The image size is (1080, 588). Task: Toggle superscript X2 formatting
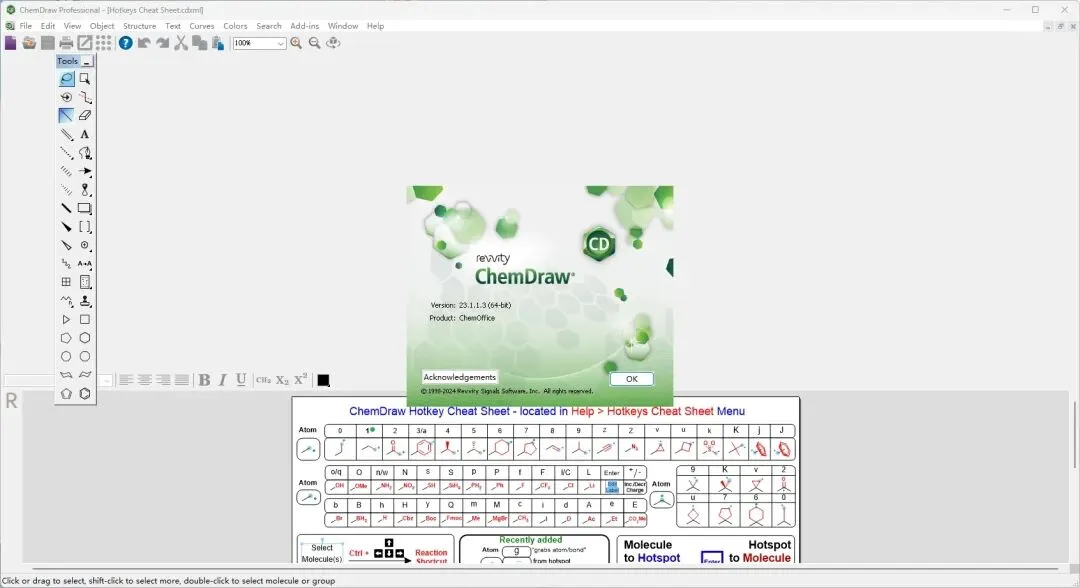[300, 380]
